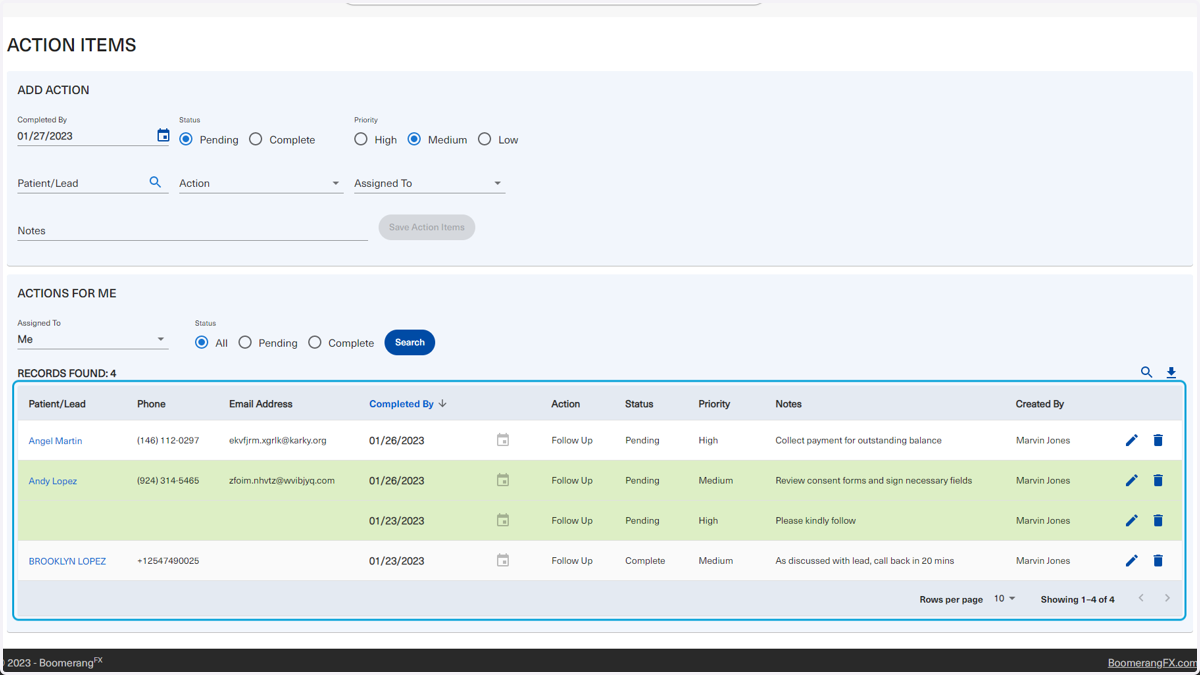Click the email zfoim.nhvtz@wvibjyq.com
Viewport: 1200px width, 675px height.
tap(282, 480)
